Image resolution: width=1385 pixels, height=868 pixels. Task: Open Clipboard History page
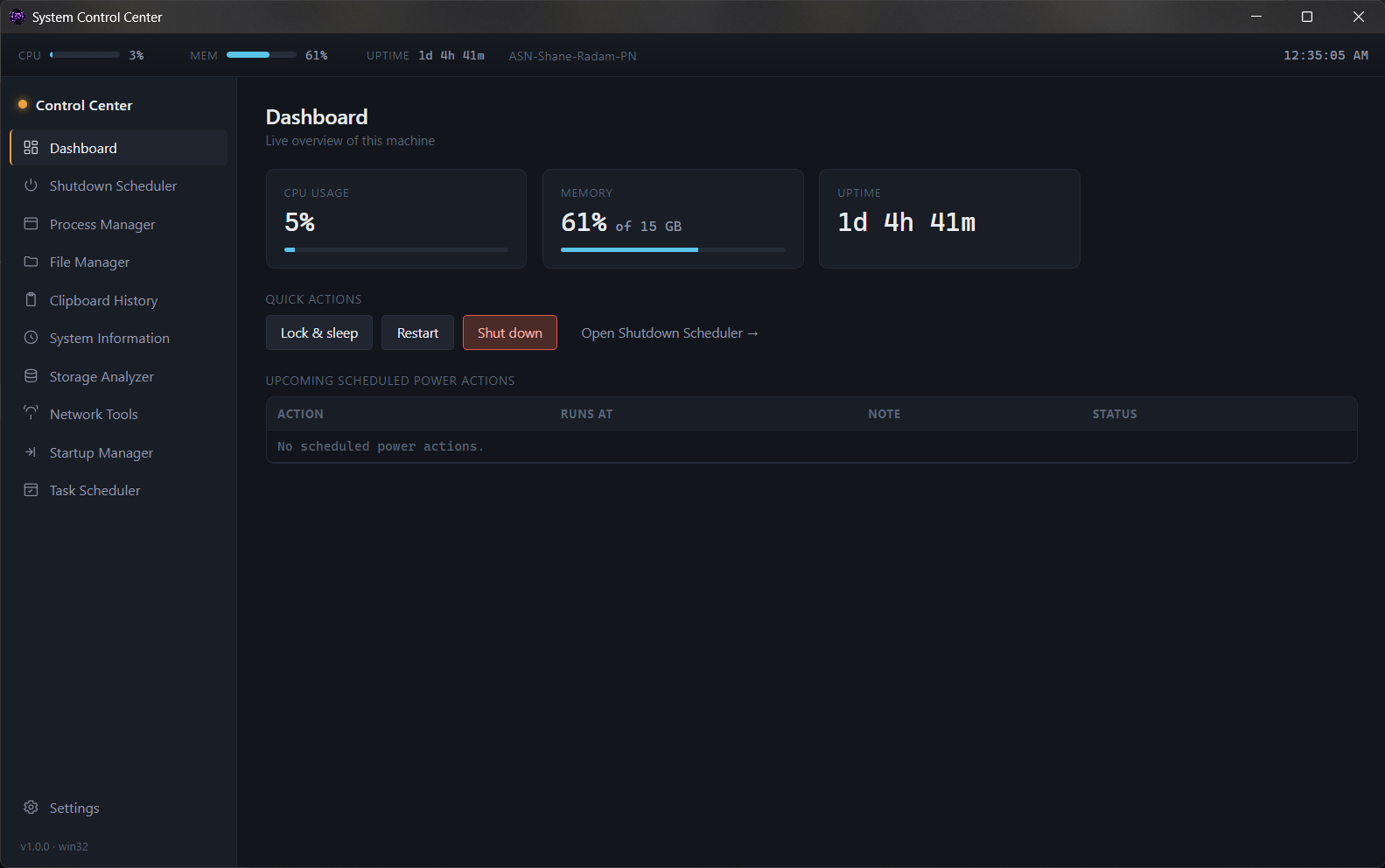click(x=118, y=300)
